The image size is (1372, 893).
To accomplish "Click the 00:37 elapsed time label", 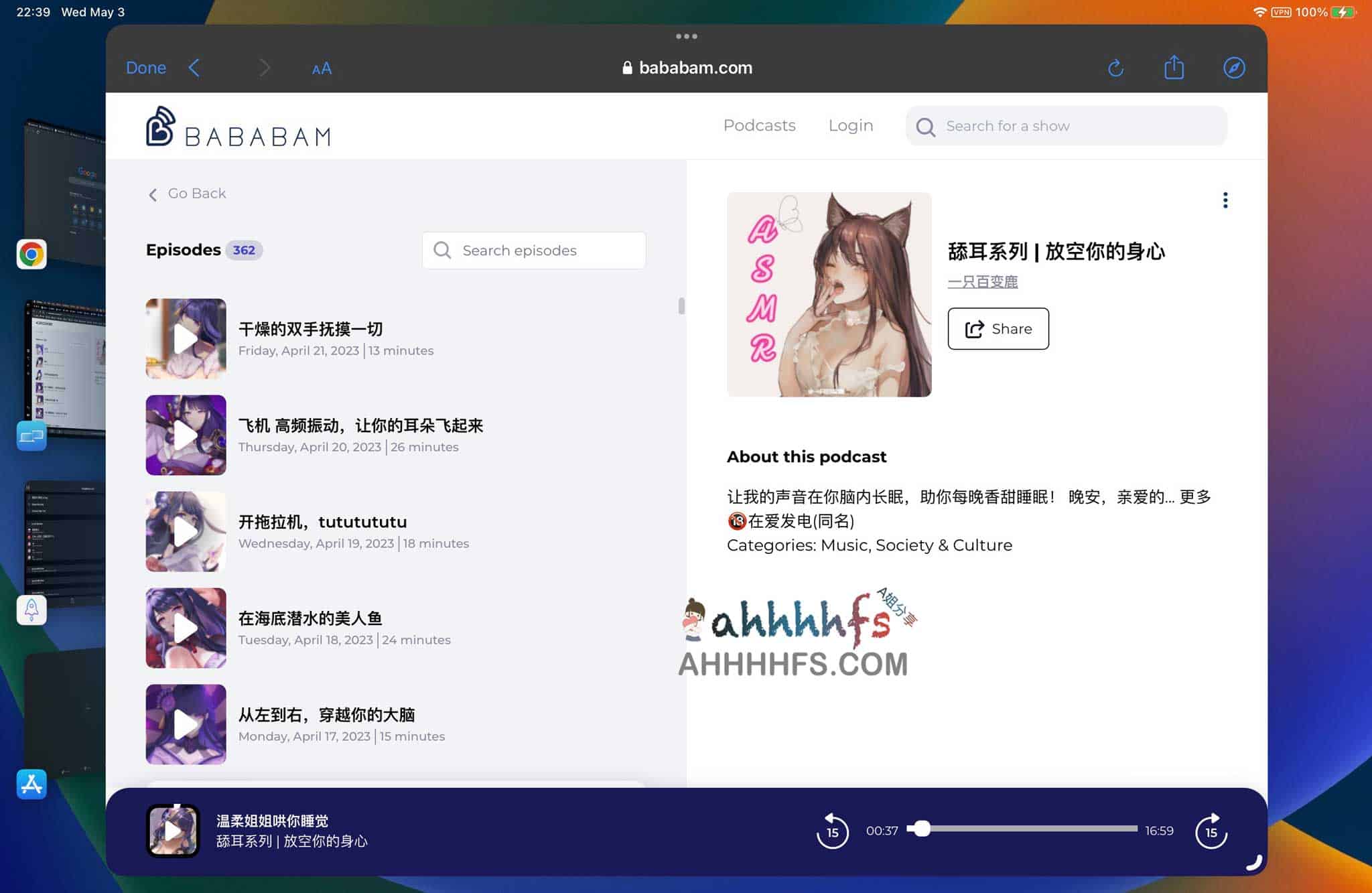I will tap(882, 831).
